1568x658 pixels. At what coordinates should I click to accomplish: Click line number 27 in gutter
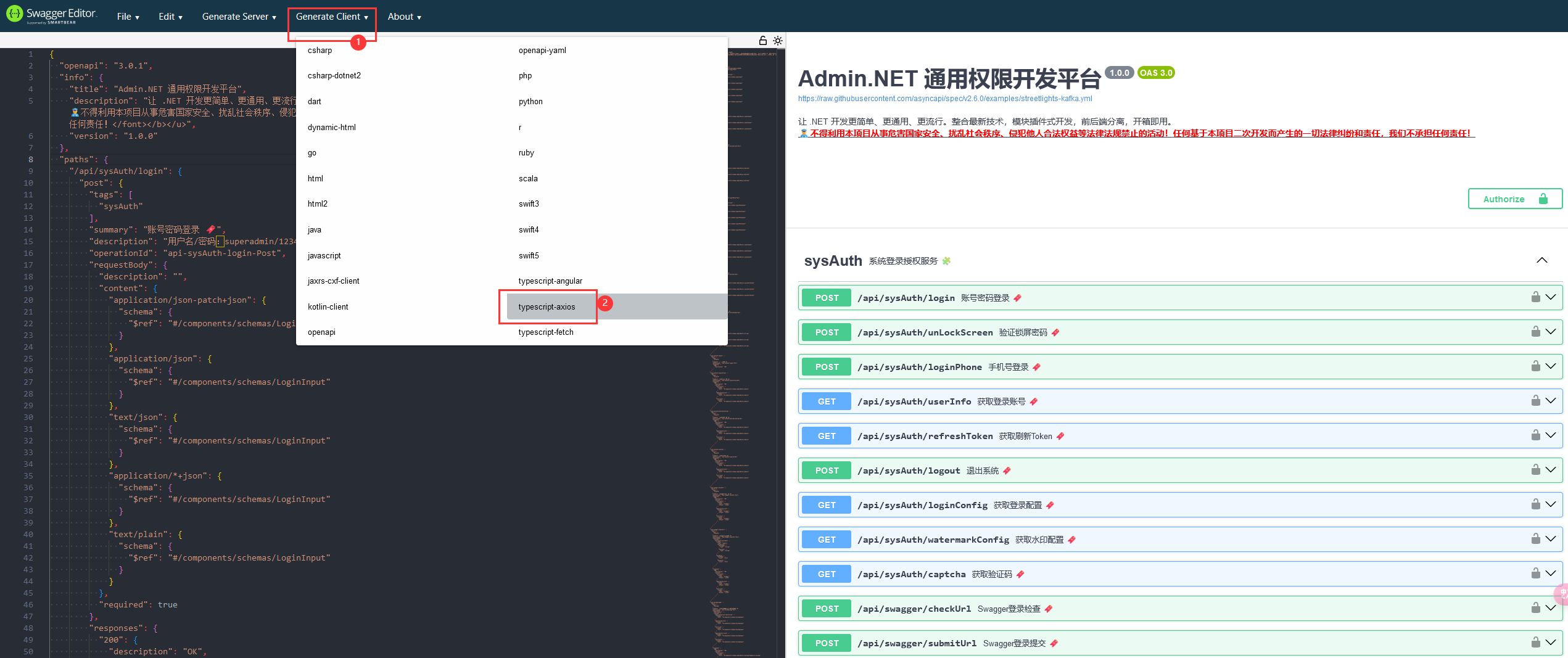coord(28,382)
